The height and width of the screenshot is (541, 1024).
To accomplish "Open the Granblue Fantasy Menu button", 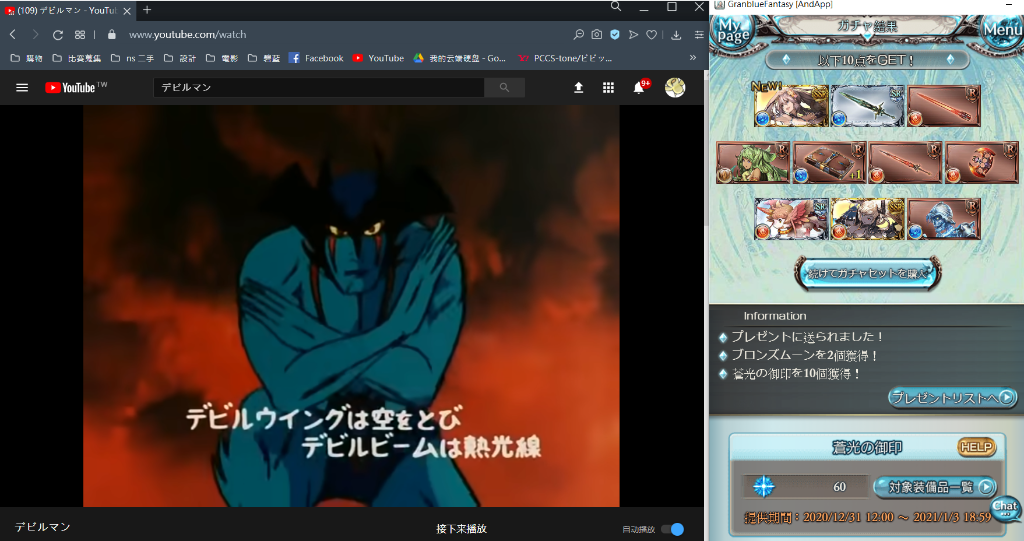I will pos(1002,29).
